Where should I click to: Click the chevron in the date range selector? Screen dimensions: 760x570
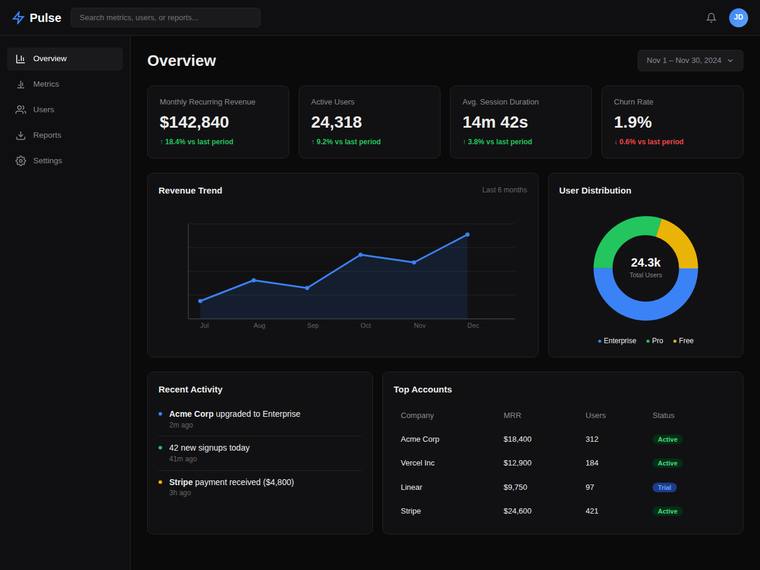[x=730, y=61]
